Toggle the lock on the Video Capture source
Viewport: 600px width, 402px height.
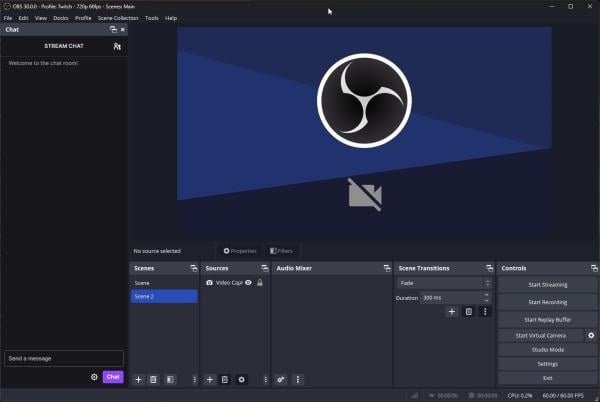[260, 283]
